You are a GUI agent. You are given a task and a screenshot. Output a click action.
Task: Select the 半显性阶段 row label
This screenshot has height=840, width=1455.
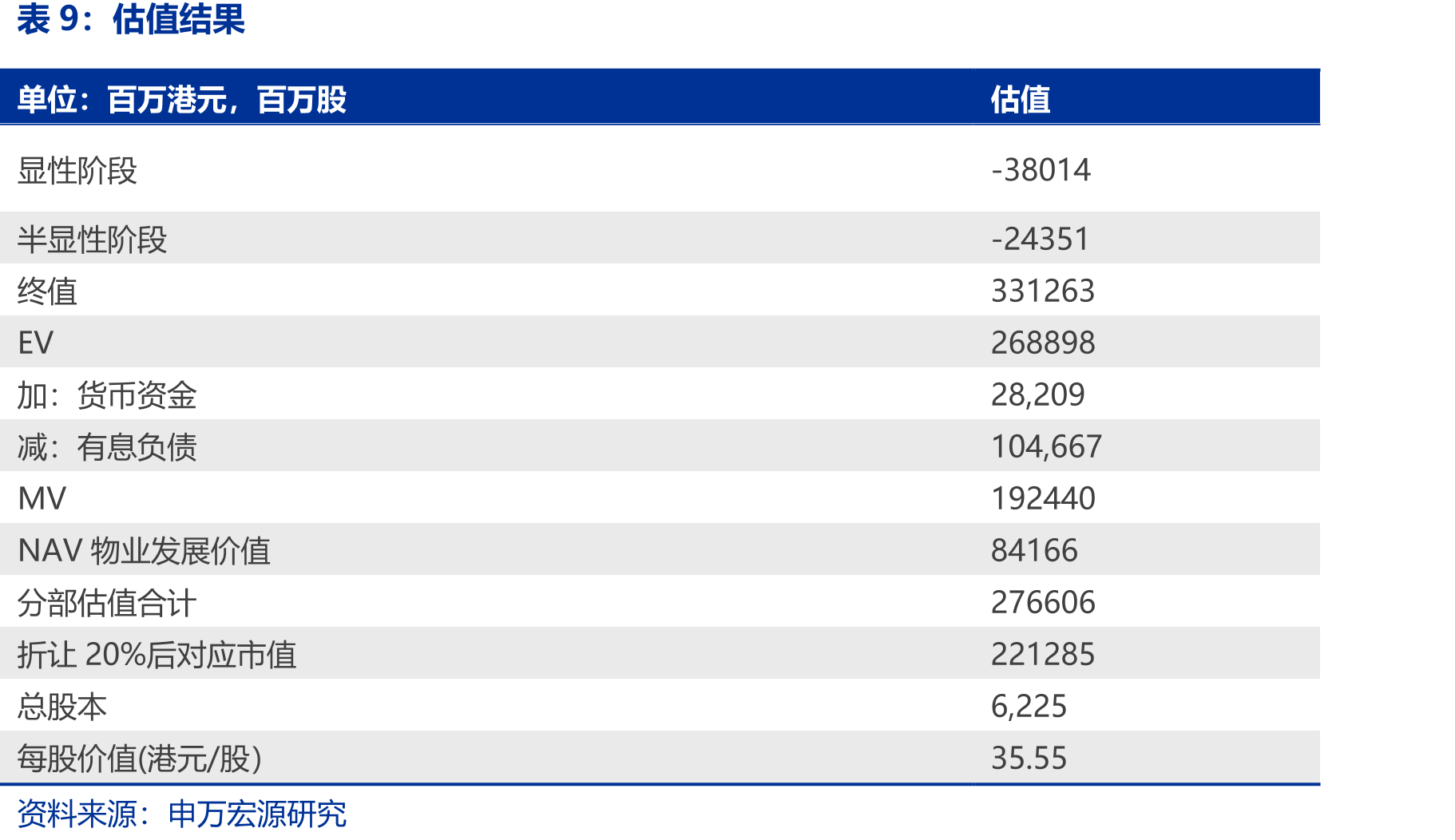(x=92, y=239)
